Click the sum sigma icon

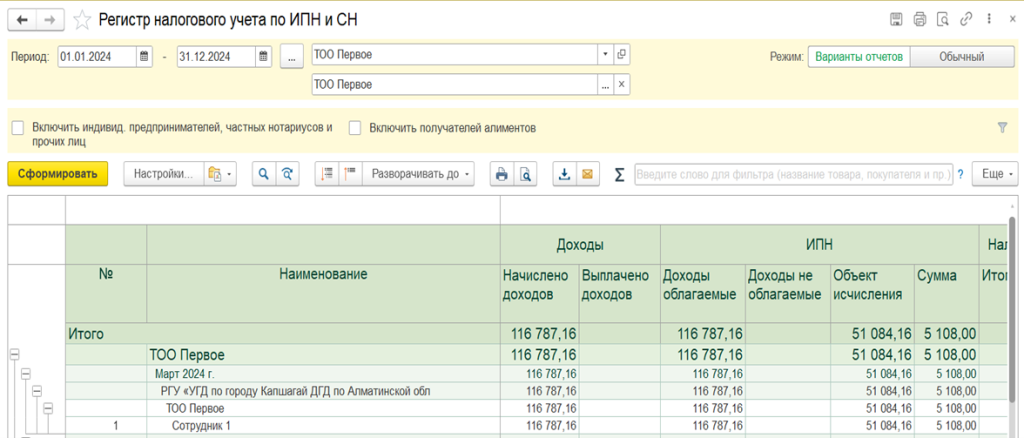click(x=619, y=174)
